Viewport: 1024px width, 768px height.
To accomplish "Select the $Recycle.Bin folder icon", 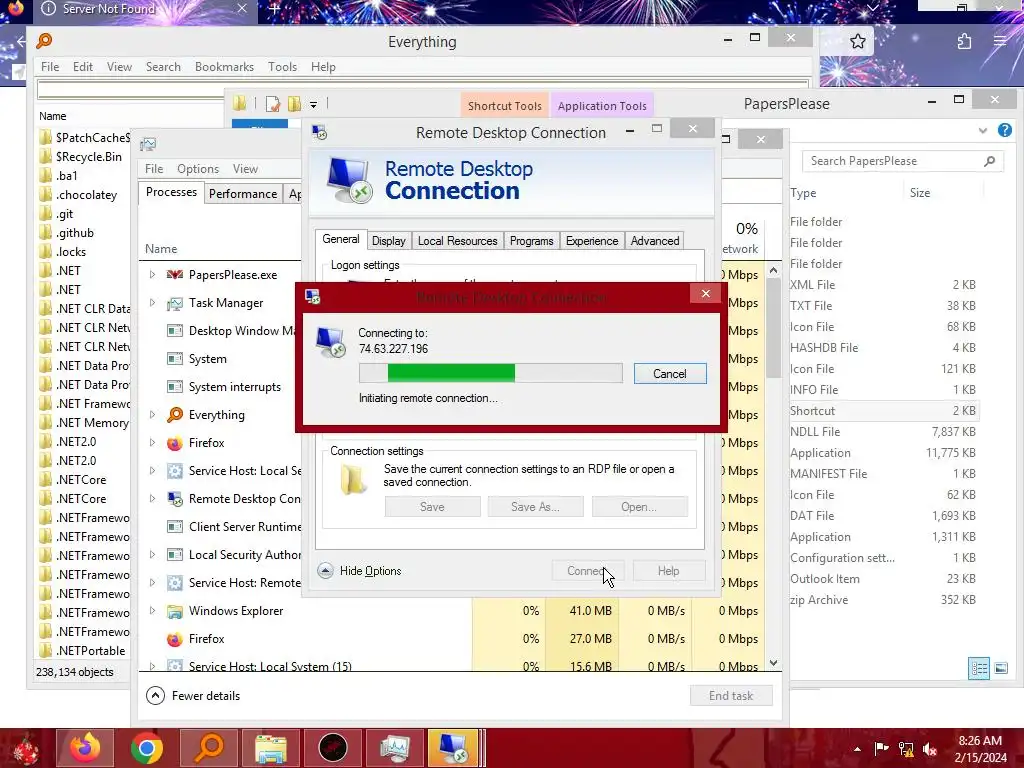I will coord(45,157).
